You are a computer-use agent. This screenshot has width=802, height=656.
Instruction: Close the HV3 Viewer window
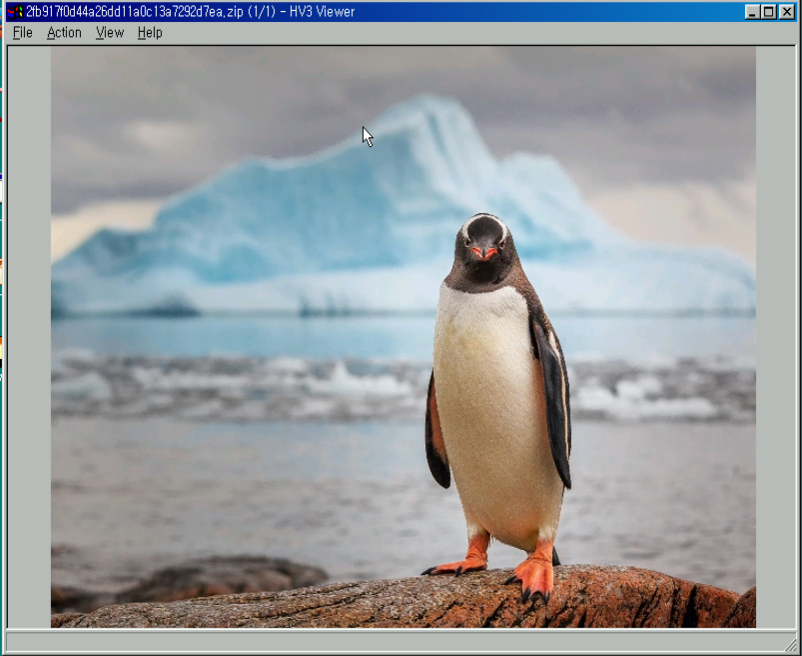tap(786, 12)
